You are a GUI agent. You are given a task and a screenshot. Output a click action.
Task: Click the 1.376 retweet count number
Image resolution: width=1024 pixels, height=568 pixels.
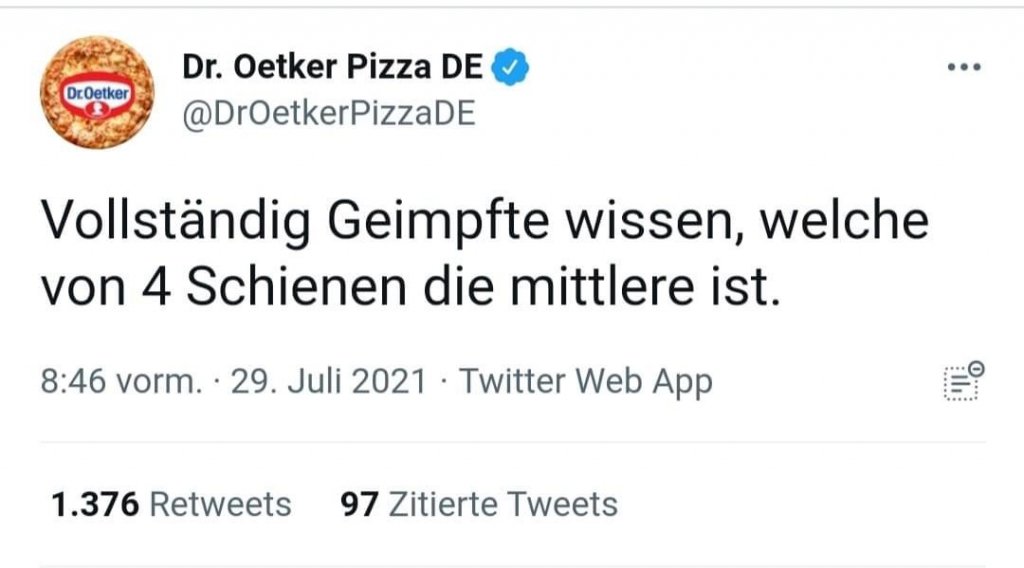click(95, 504)
